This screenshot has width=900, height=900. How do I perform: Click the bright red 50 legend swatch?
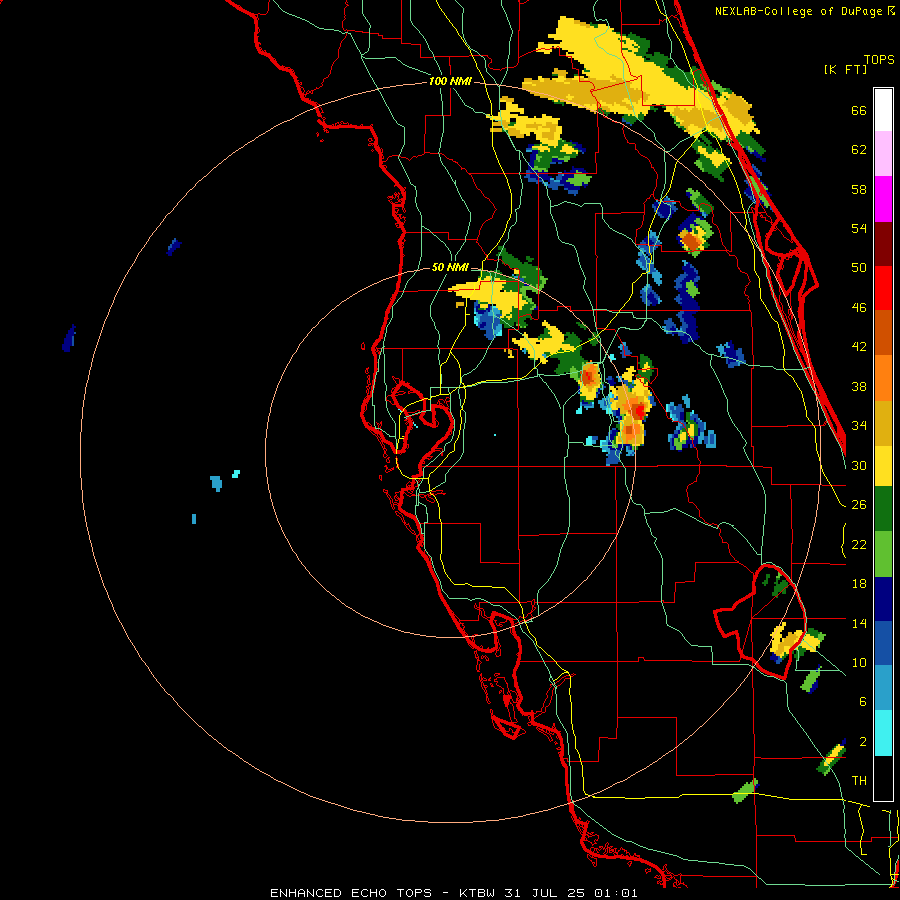(883, 288)
